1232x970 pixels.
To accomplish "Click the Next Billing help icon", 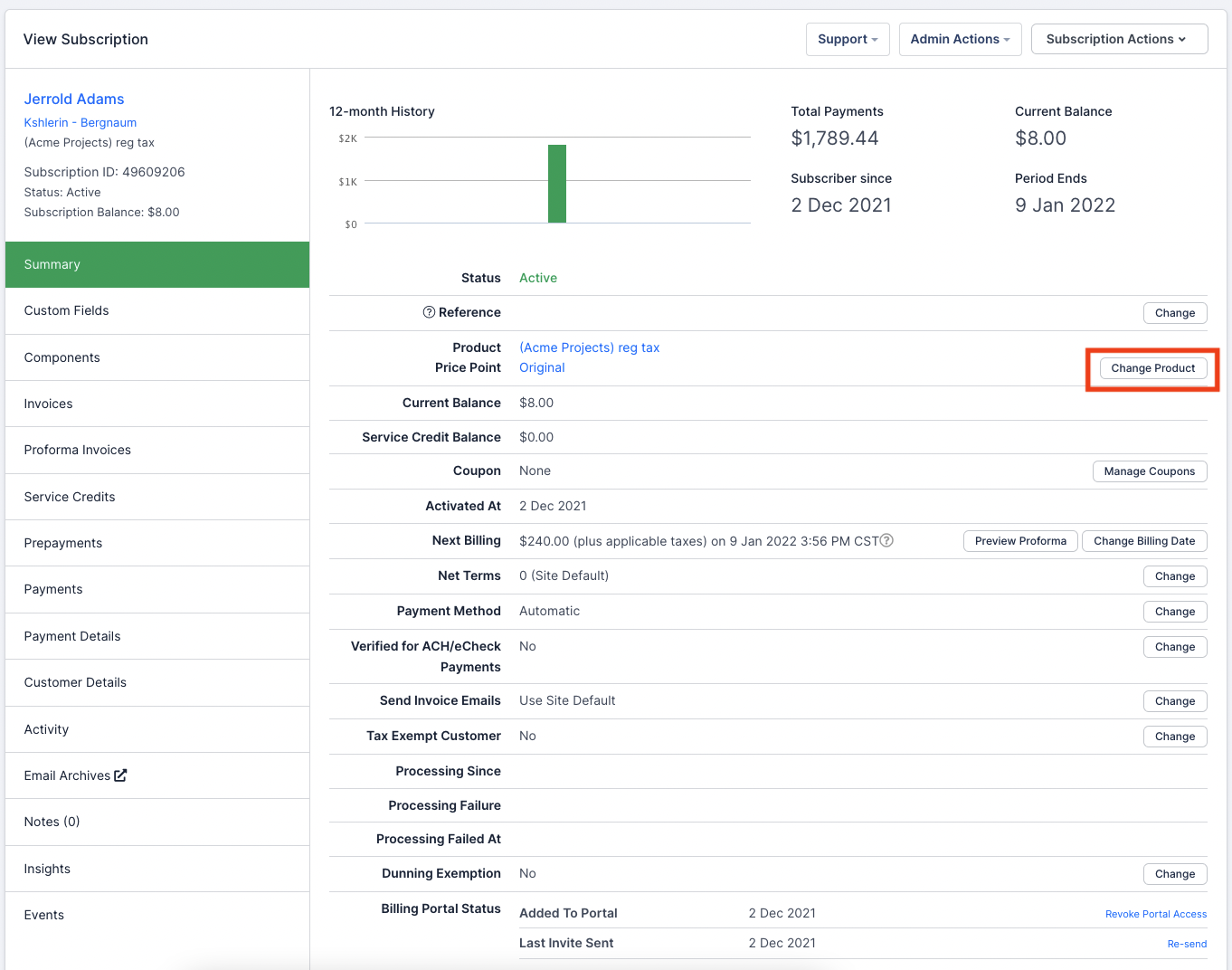I will 886,540.
